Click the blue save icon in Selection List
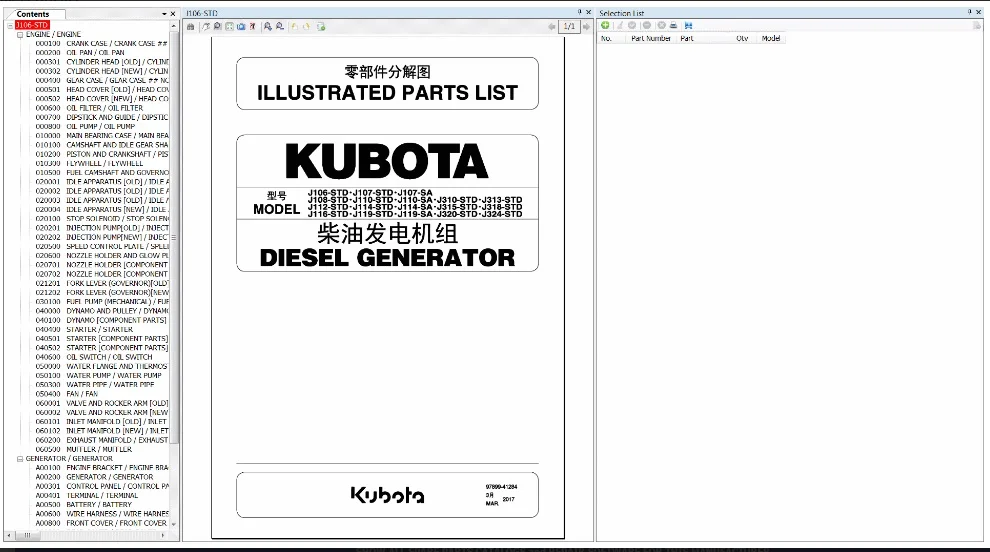Image resolution: width=990 pixels, height=552 pixels. [x=688, y=25]
